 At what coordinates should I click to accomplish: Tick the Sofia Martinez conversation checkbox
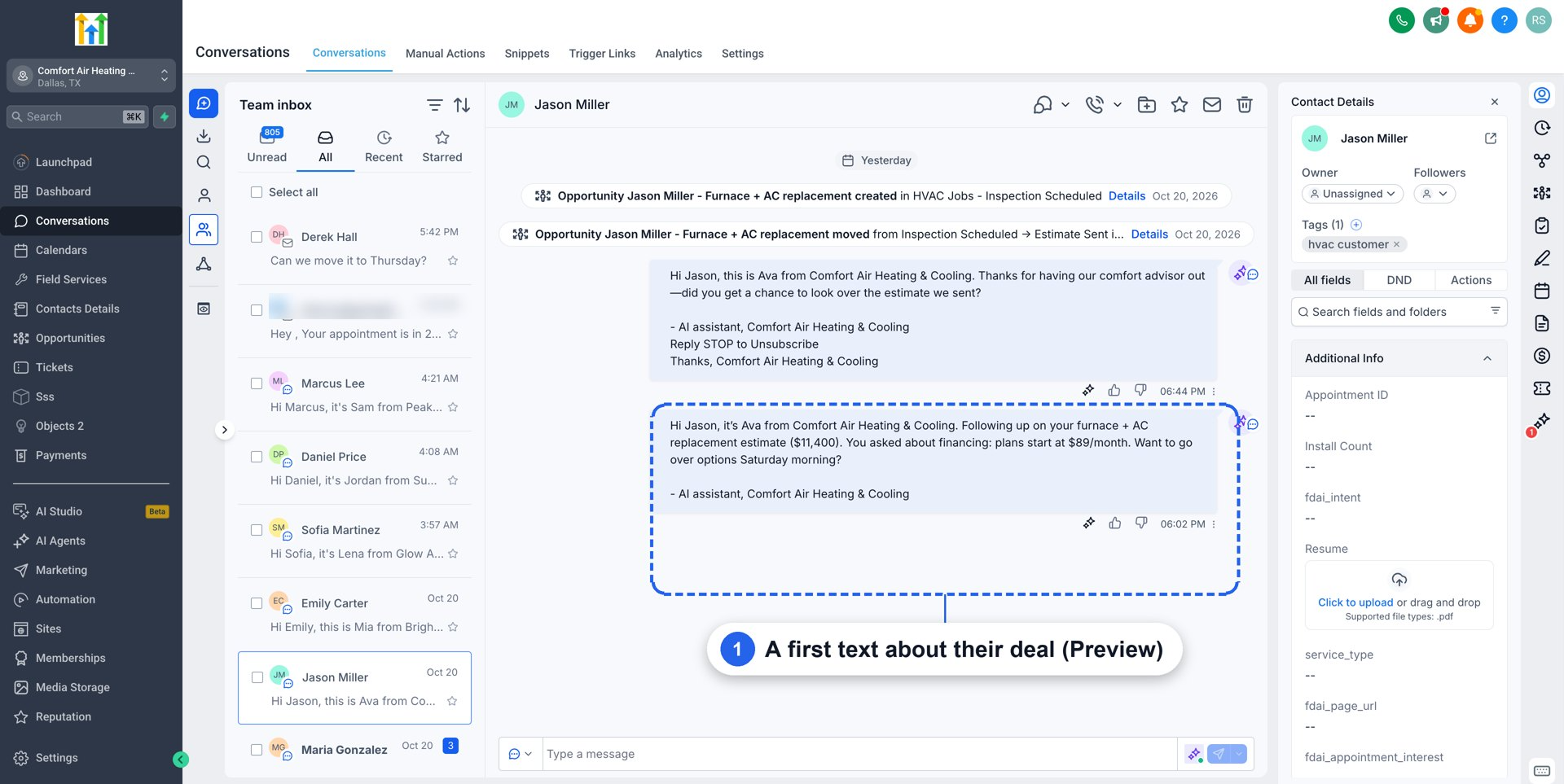(257, 530)
